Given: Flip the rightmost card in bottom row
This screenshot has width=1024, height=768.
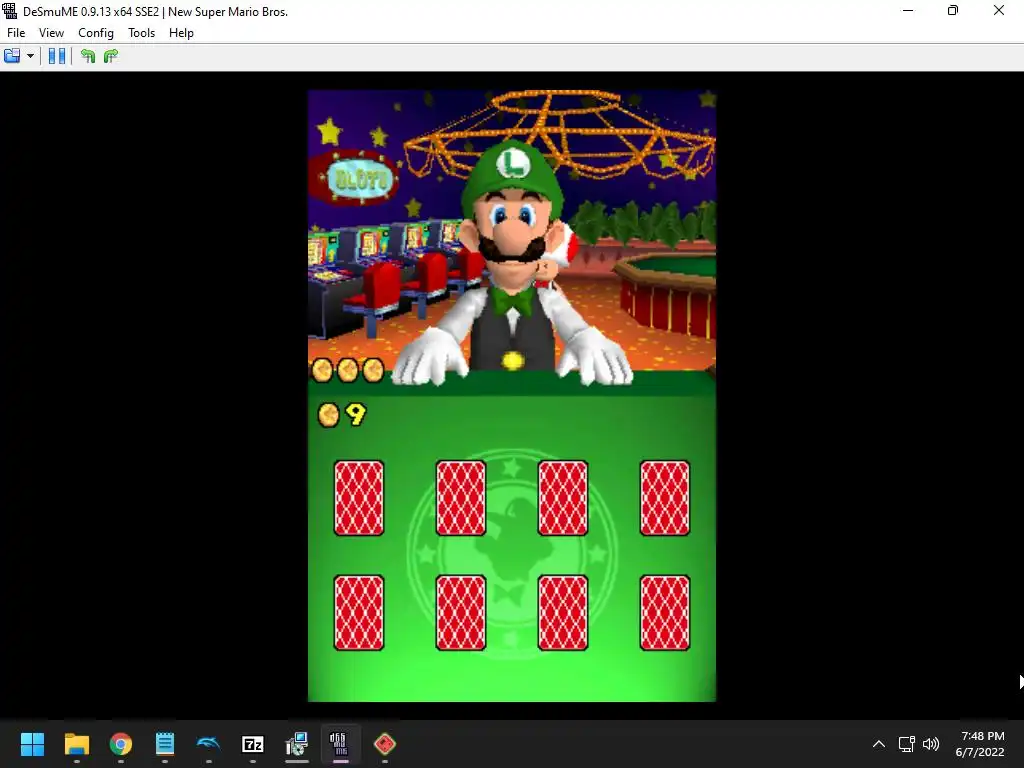Looking at the screenshot, I should click(664, 613).
